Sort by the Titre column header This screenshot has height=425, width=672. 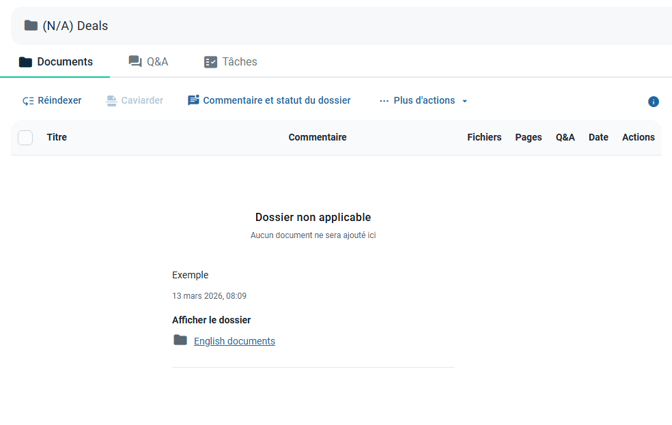(57, 138)
